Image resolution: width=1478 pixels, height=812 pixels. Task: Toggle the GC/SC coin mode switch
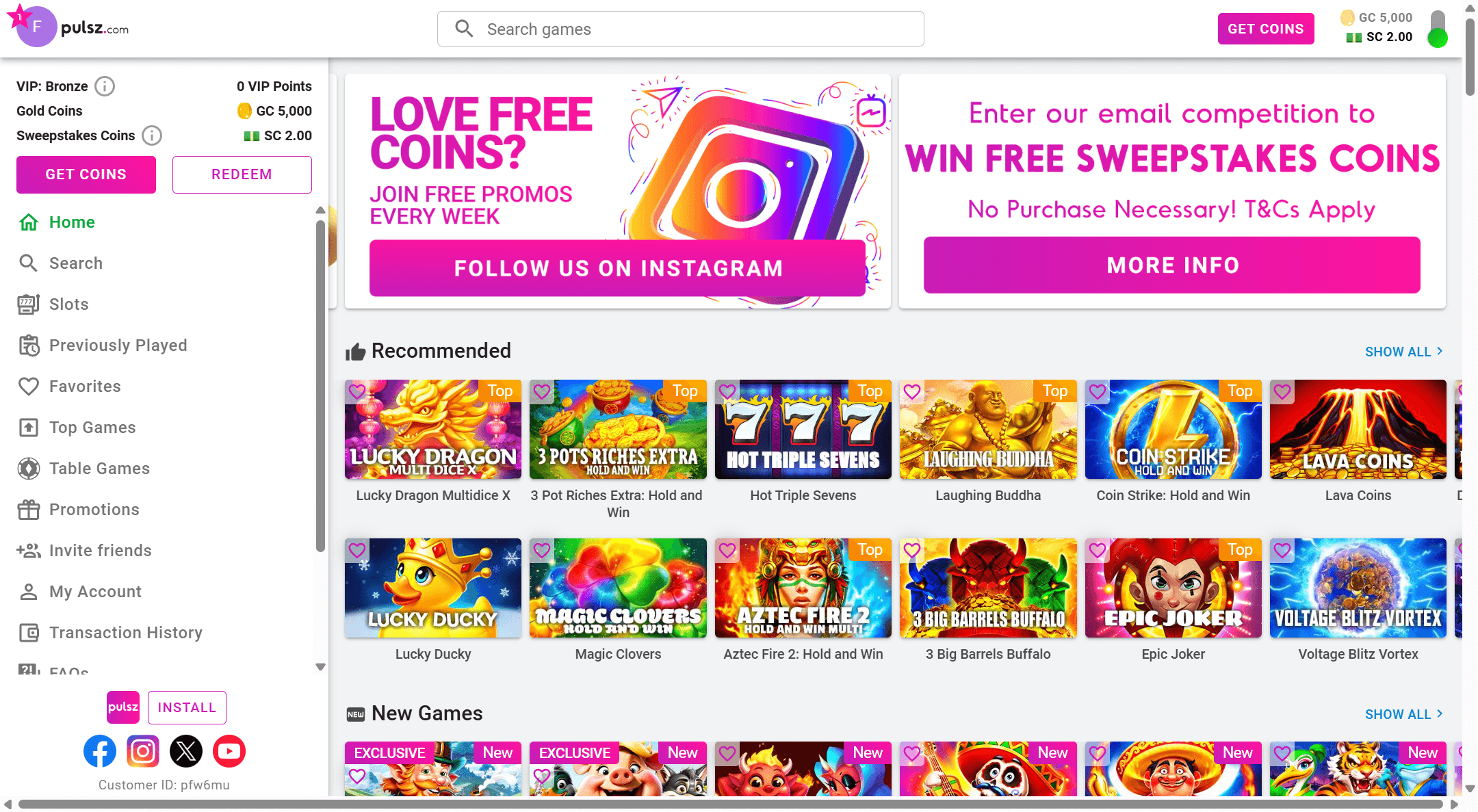(x=1438, y=29)
